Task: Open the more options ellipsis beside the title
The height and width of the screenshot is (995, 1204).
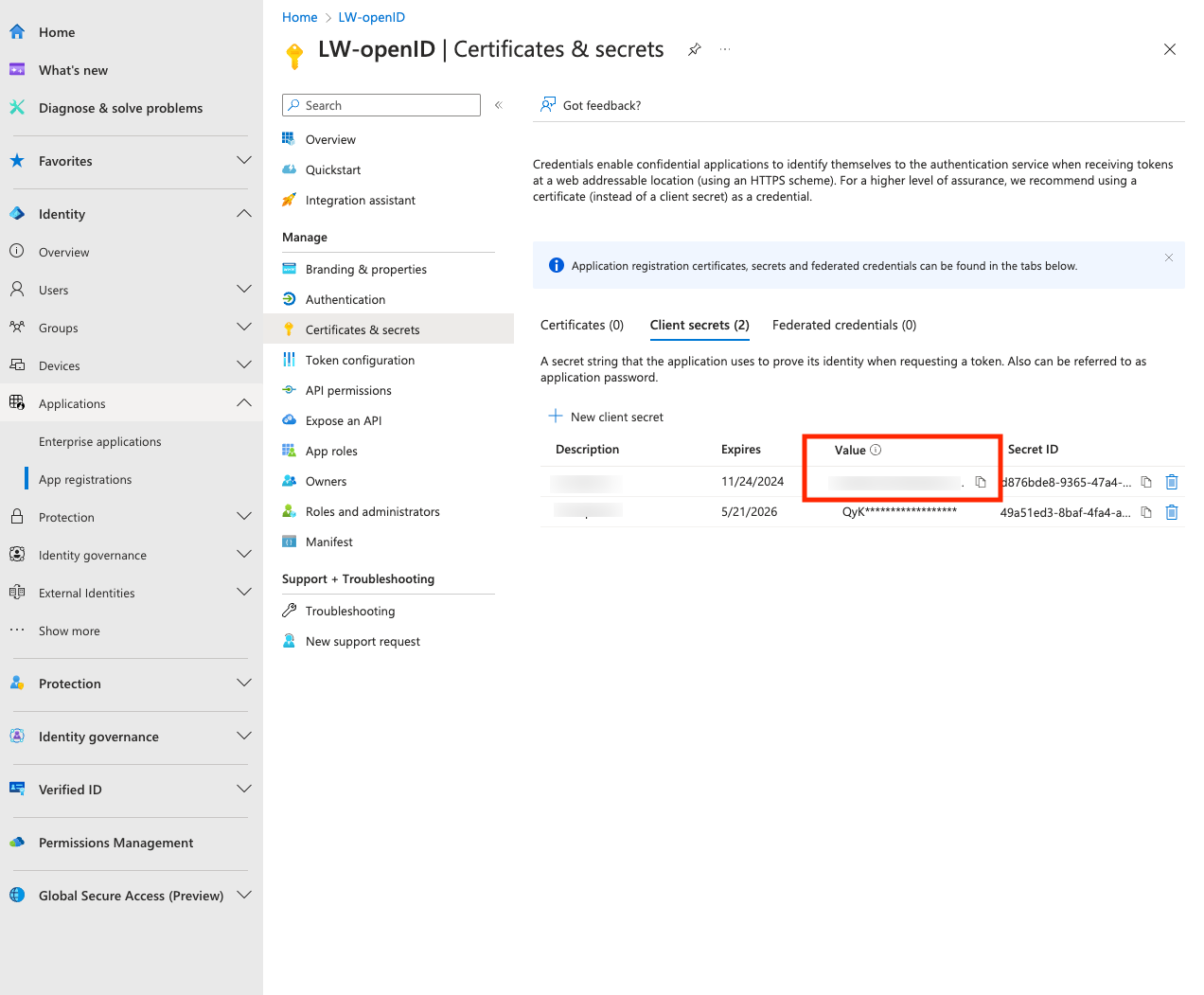Action: click(725, 49)
